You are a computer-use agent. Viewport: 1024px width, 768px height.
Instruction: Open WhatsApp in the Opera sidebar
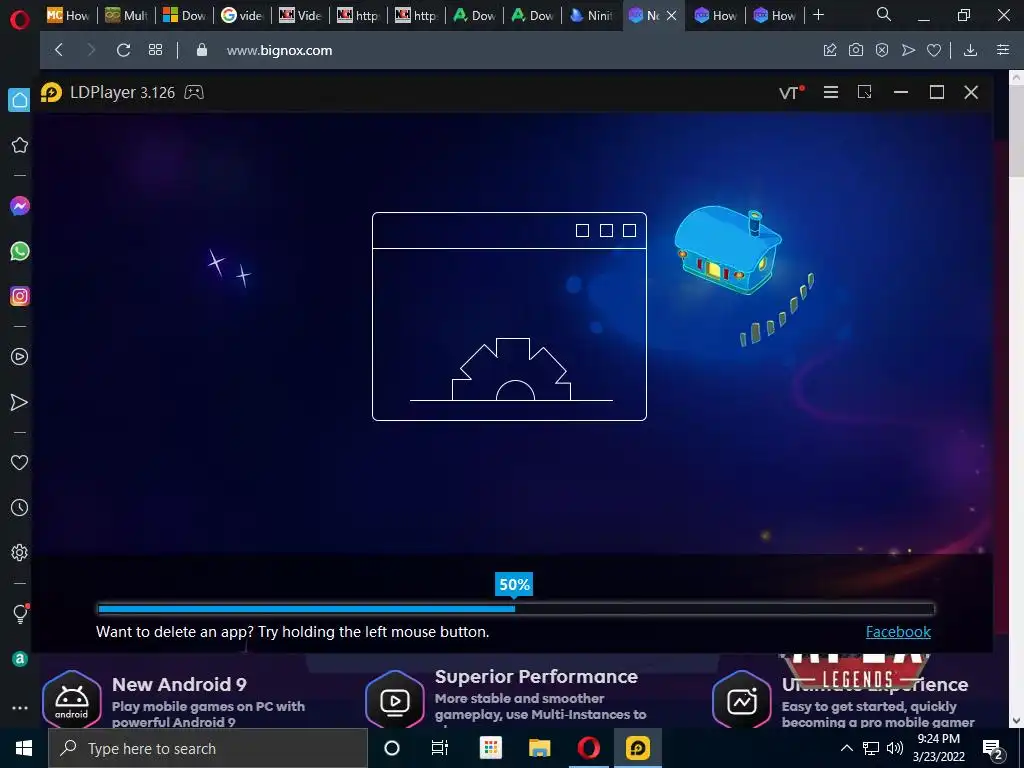[20, 251]
